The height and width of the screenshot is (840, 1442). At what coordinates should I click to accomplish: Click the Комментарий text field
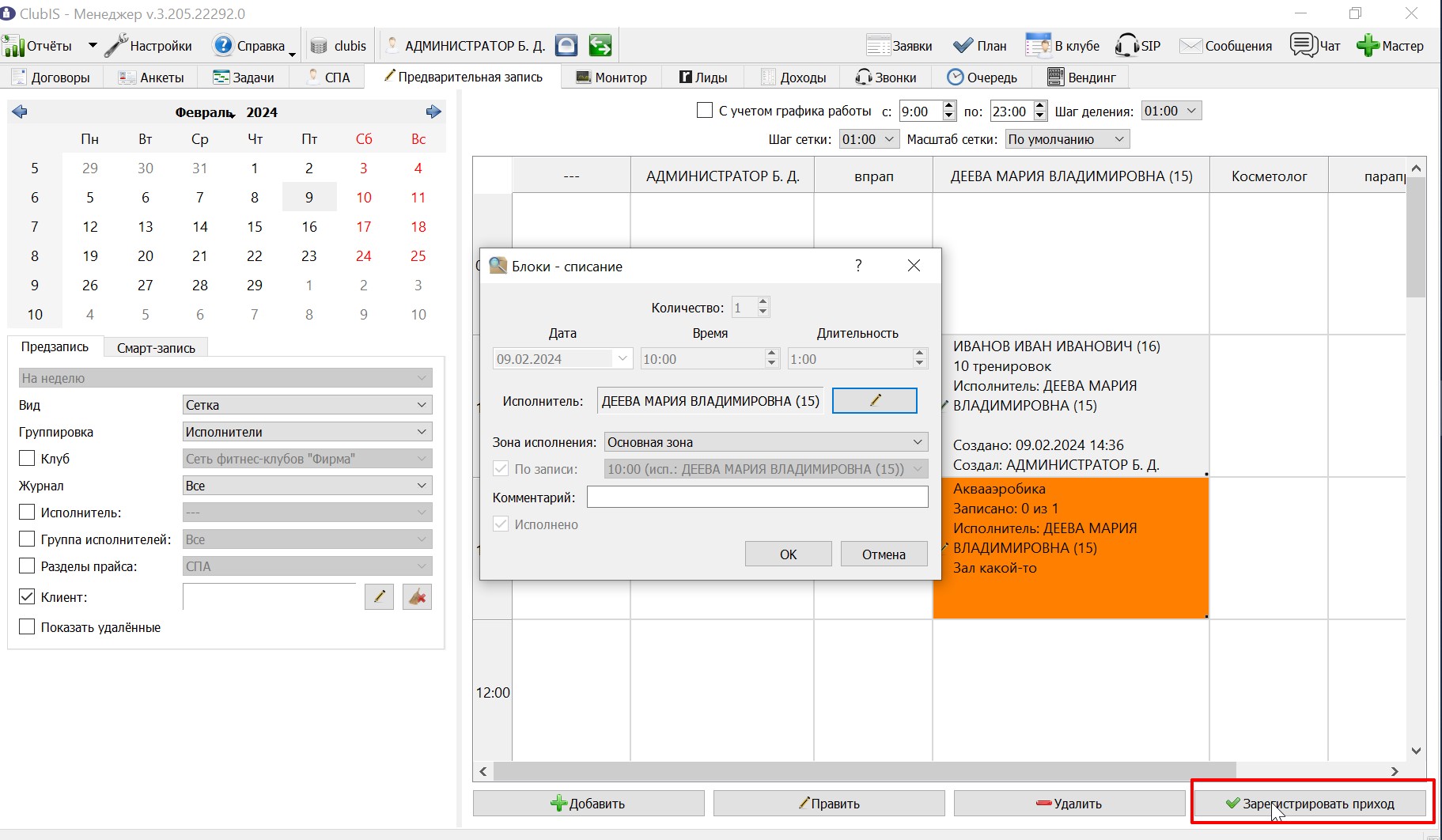757,497
